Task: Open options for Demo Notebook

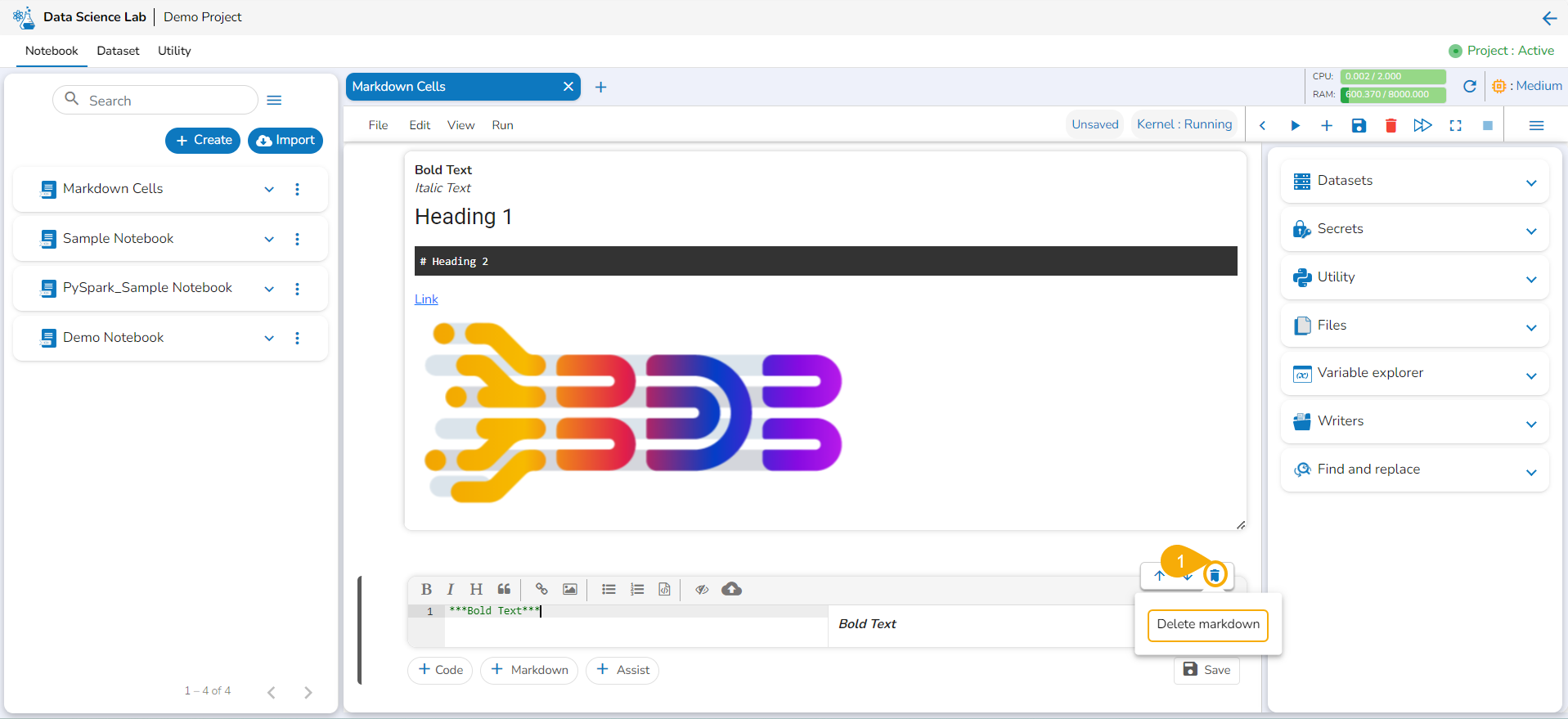Action: click(x=297, y=338)
